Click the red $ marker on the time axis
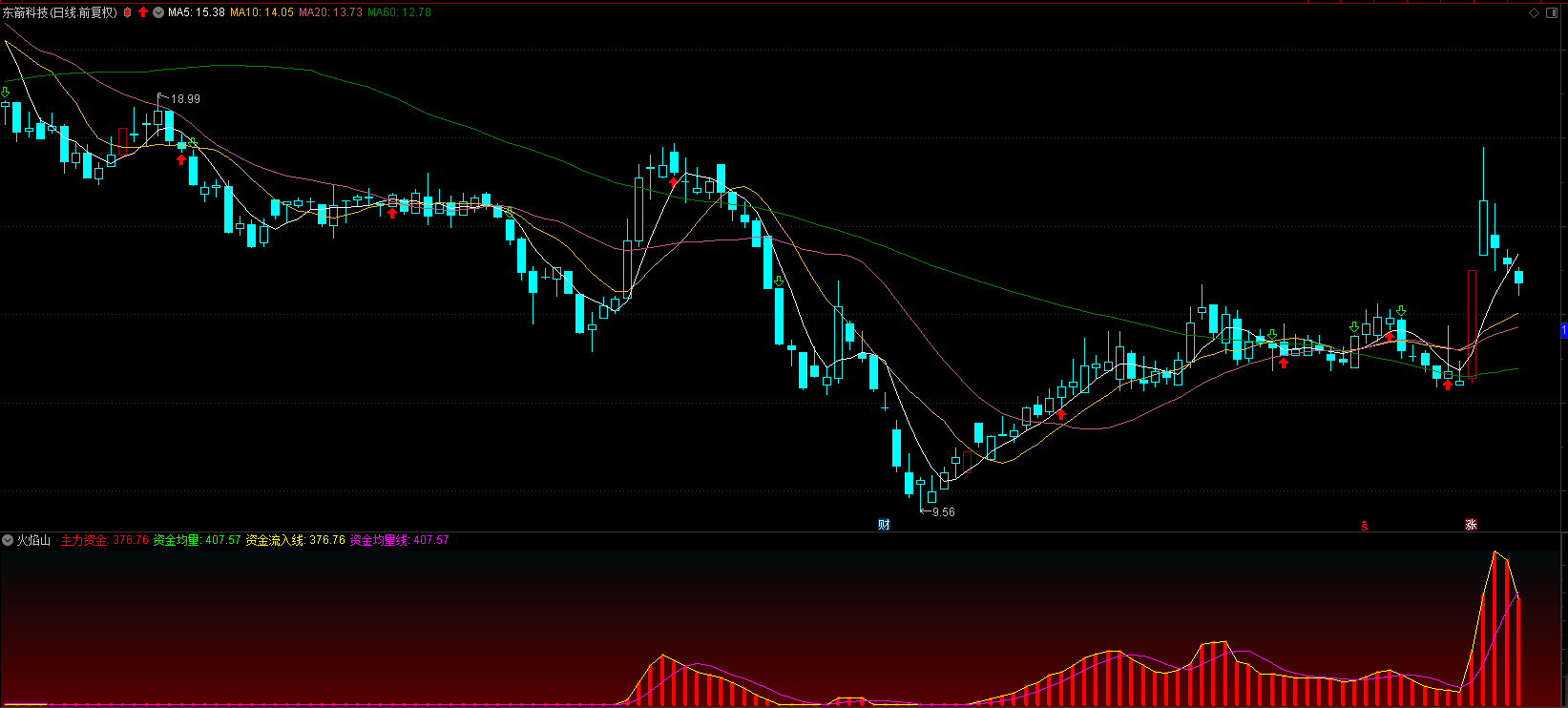This screenshot has height=708, width=1568. pos(1365,525)
